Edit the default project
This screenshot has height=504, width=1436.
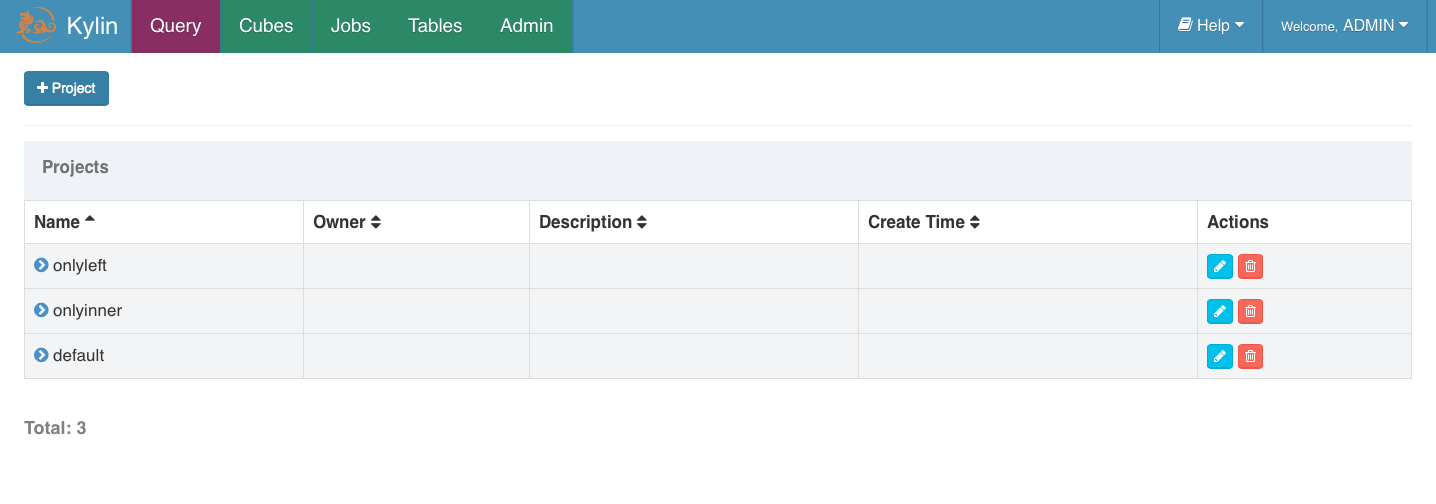point(1220,356)
